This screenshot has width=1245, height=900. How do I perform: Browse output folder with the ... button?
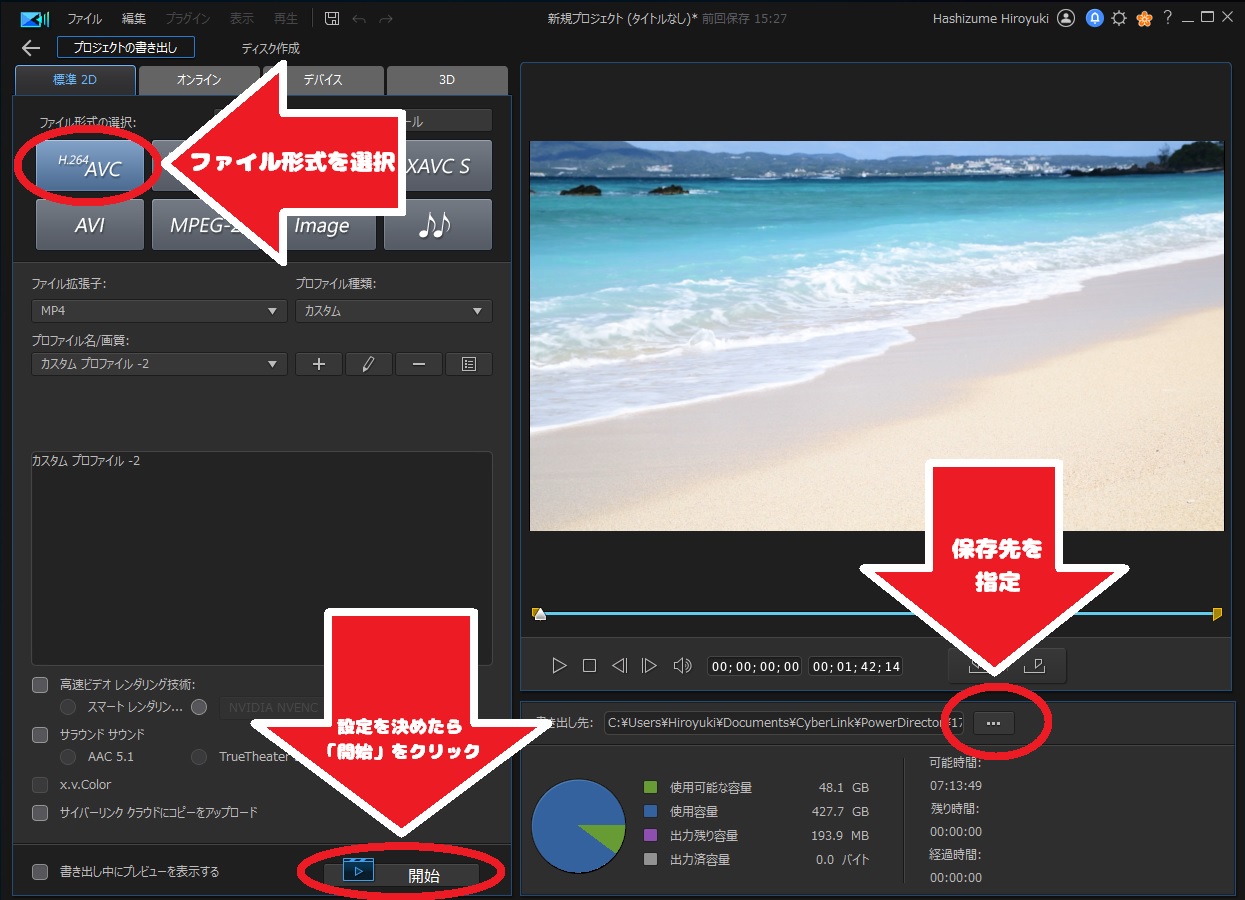993,722
